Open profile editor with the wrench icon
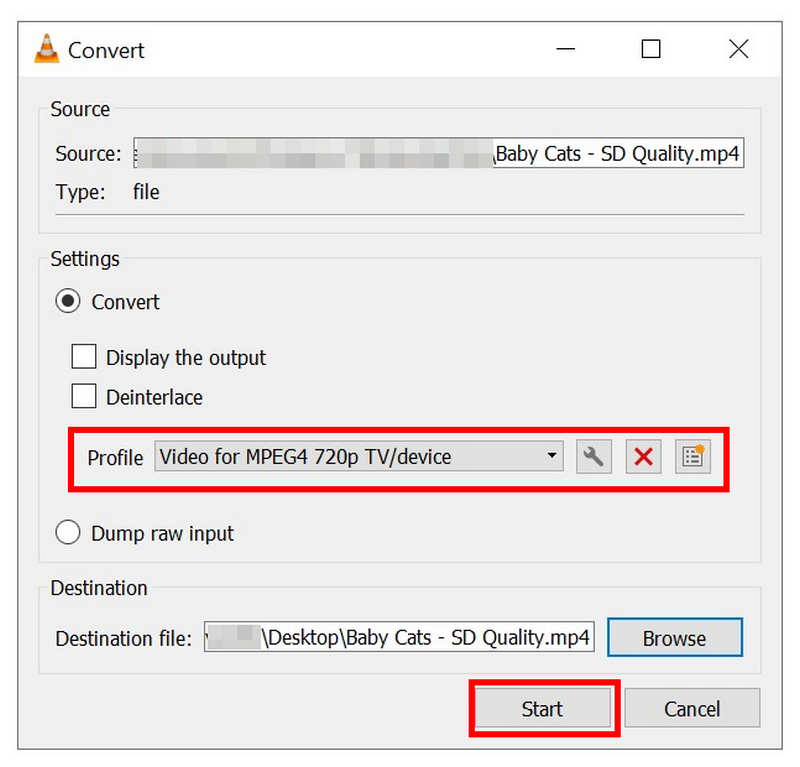Viewport: 800px width, 767px height. (x=594, y=456)
